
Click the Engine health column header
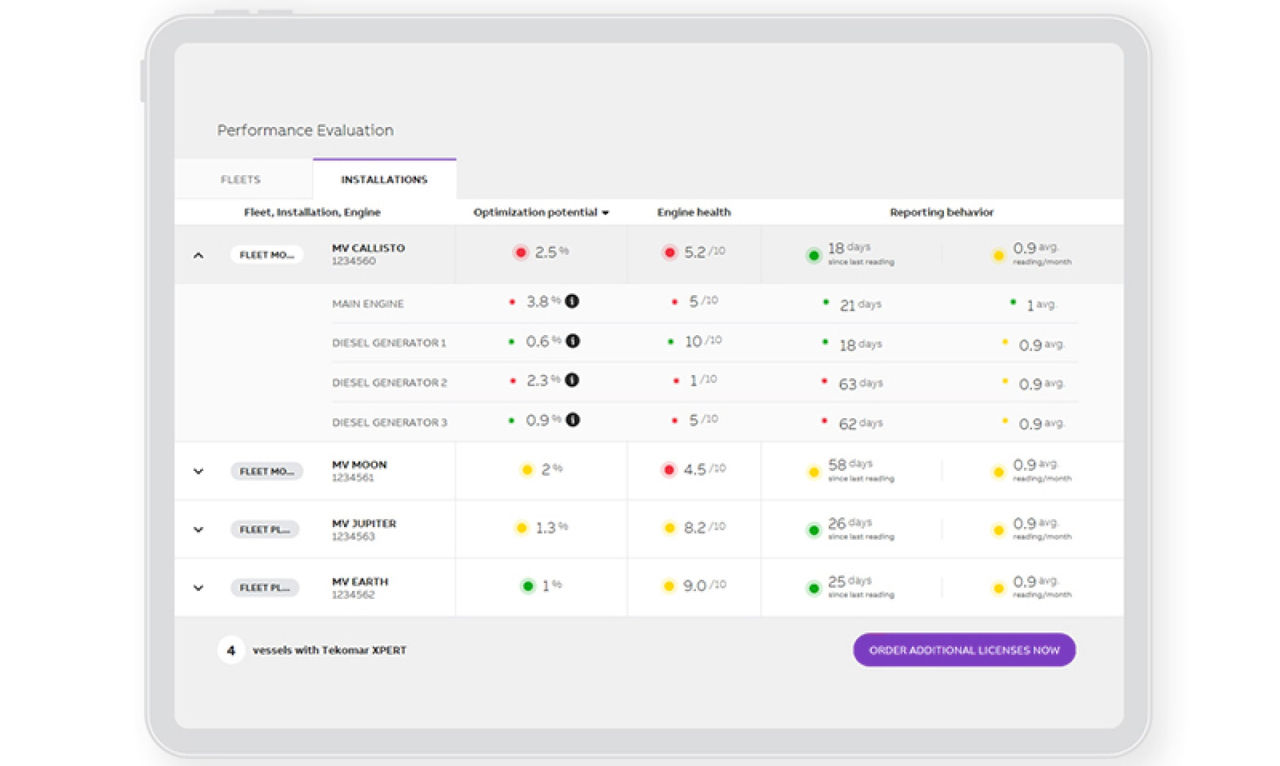click(x=693, y=212)
